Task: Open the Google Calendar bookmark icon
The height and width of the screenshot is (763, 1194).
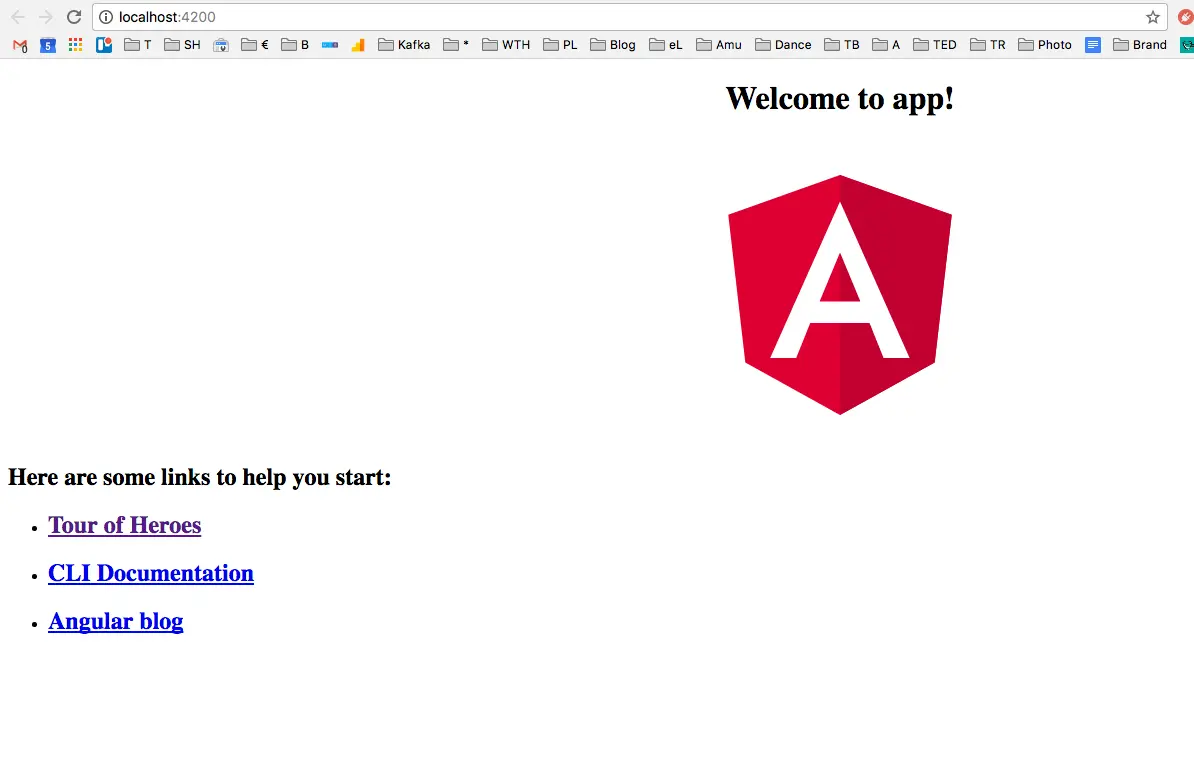Action: [48, 45]
